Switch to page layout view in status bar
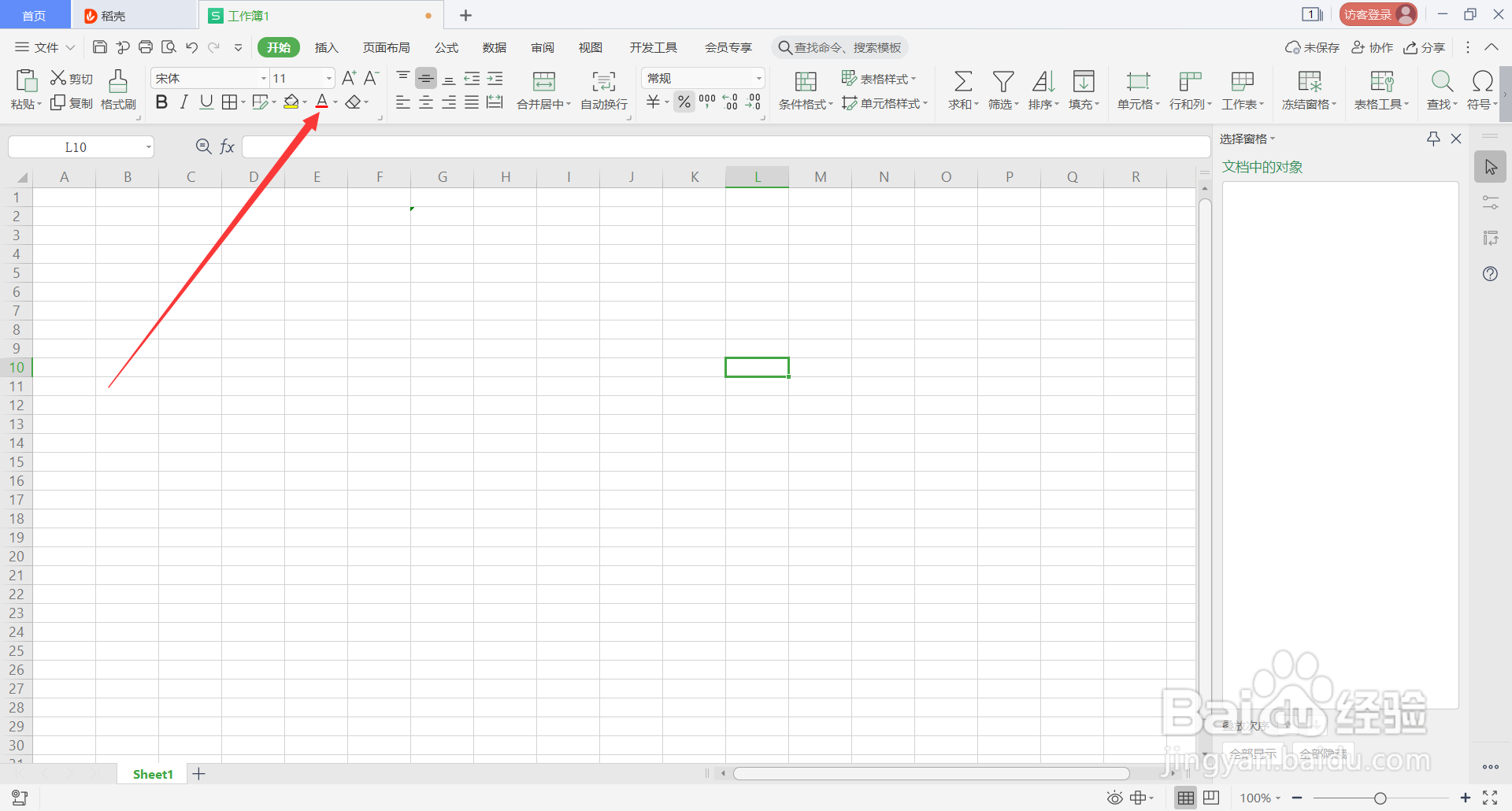This screenshot has height=811, width=1512. [1211, 798]
